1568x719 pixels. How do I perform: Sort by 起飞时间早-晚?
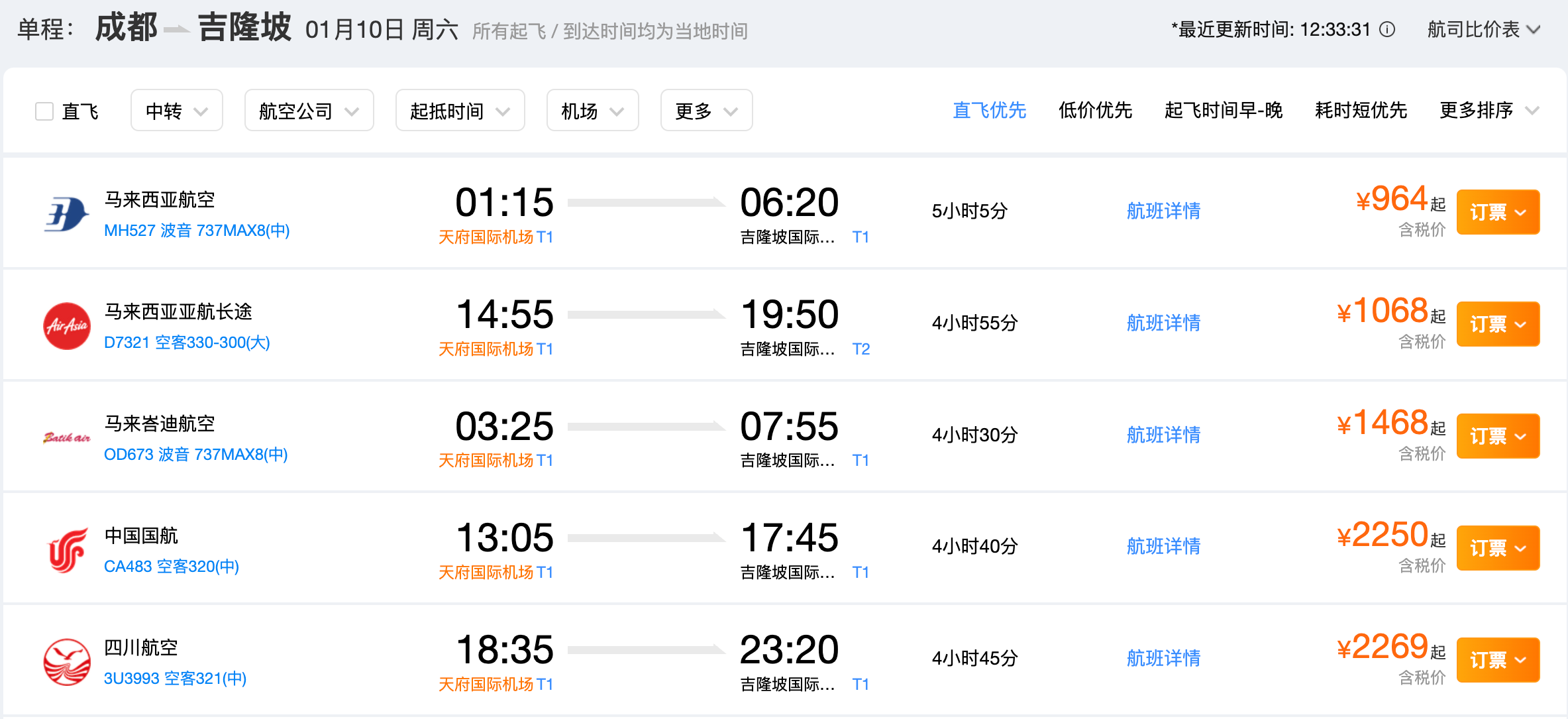click(x=1223, y=110)
